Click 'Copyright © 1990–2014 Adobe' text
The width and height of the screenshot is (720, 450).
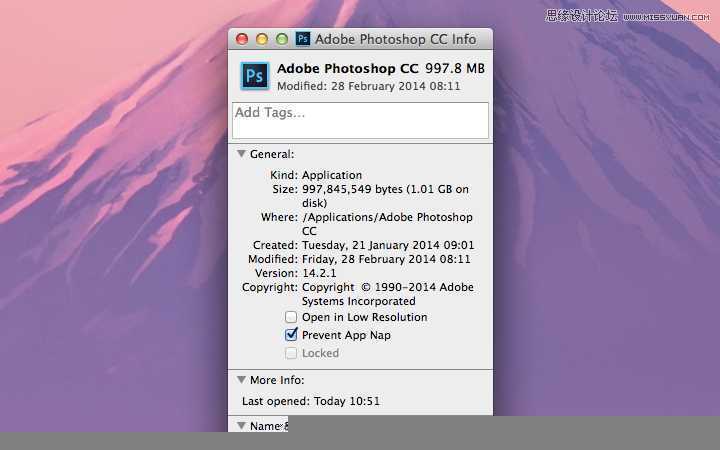388,287
